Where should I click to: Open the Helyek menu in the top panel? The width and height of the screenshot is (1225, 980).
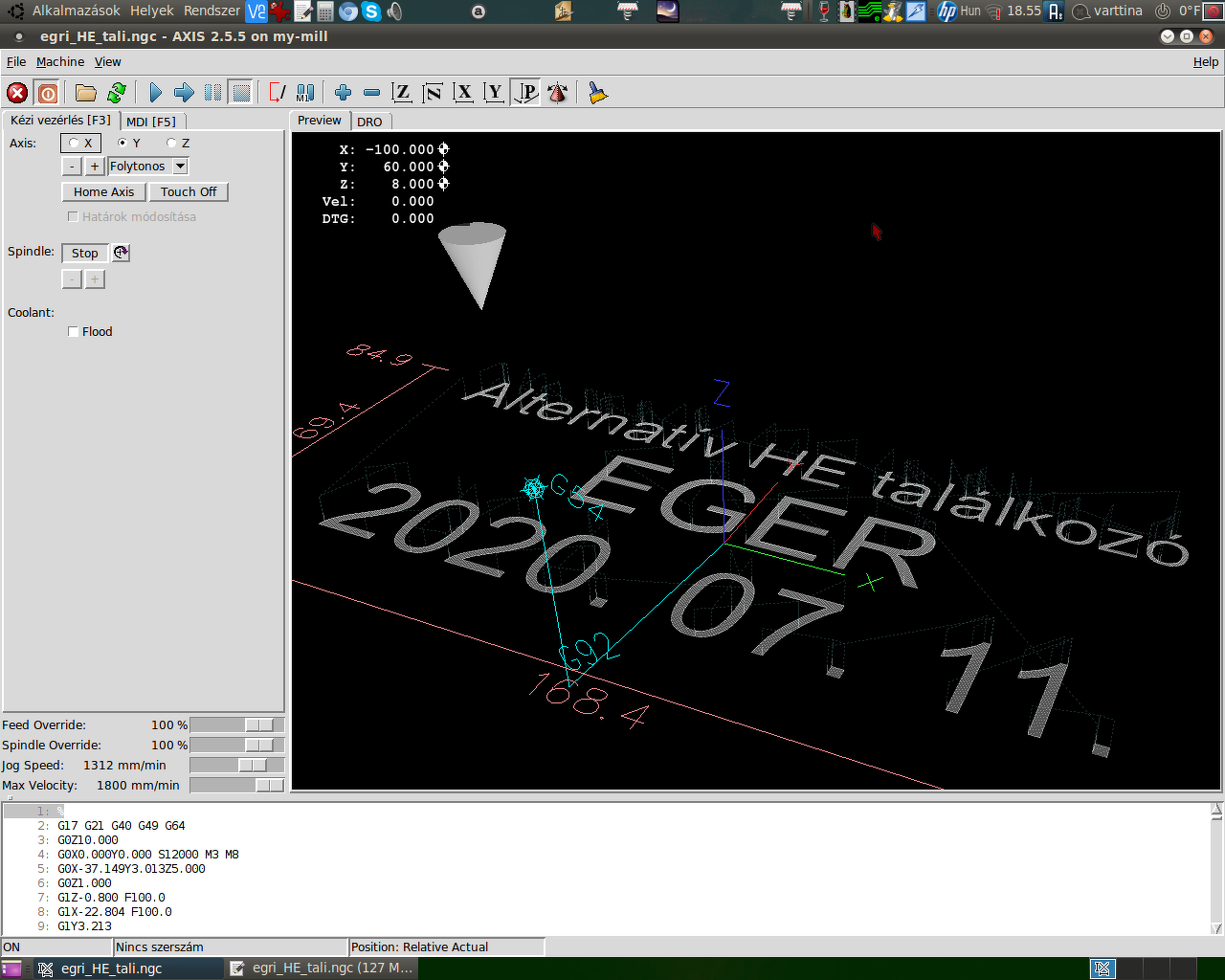pyautogui.click(x=152, y=11)
